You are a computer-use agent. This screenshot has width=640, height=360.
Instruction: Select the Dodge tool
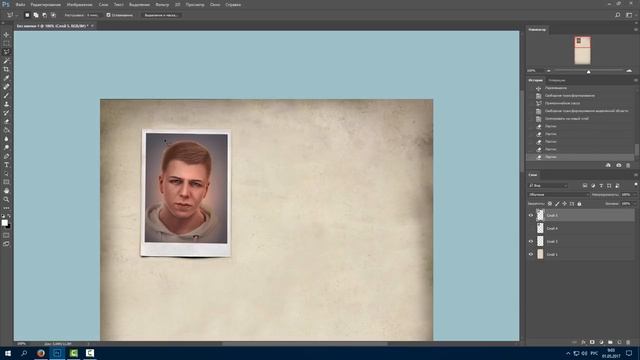tap(6, 147)
